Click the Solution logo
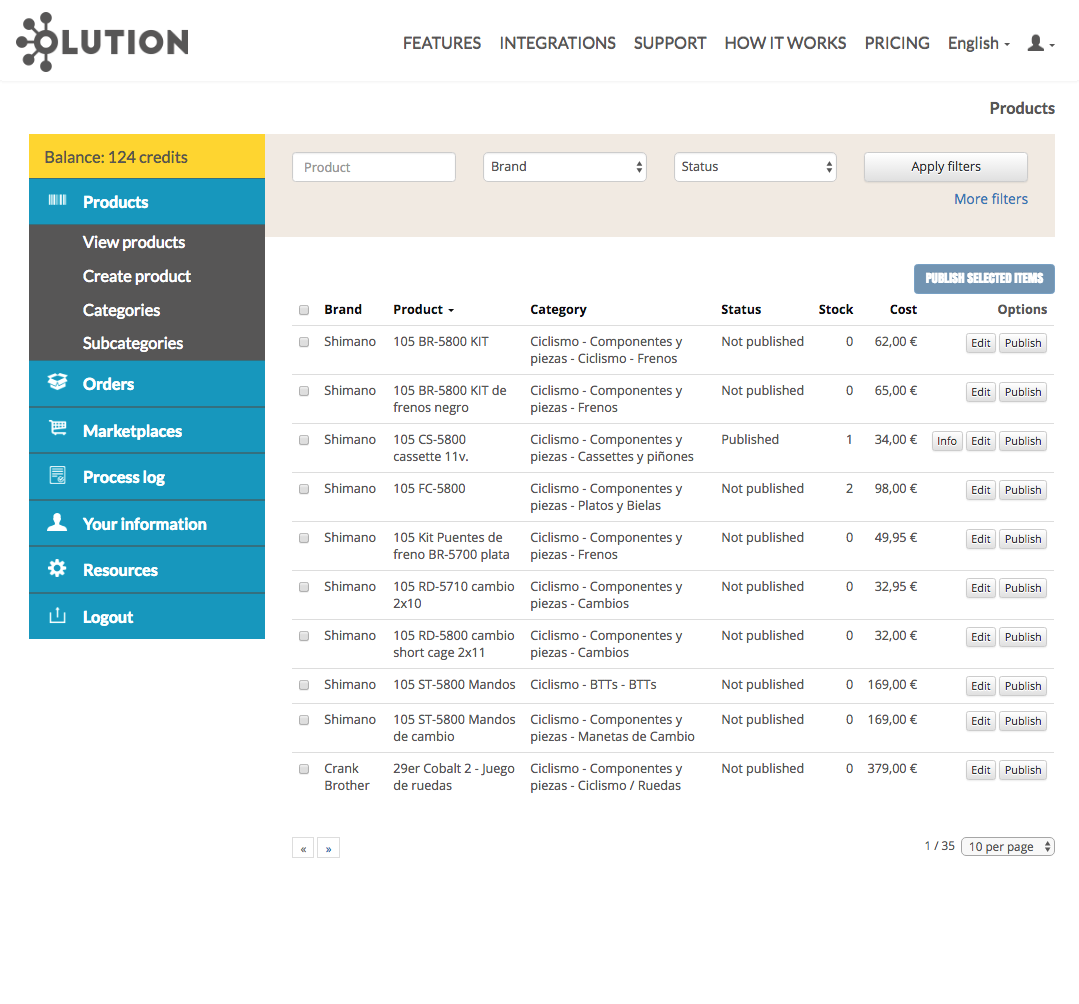The image size is (1079, 1004). click(103, 42)
